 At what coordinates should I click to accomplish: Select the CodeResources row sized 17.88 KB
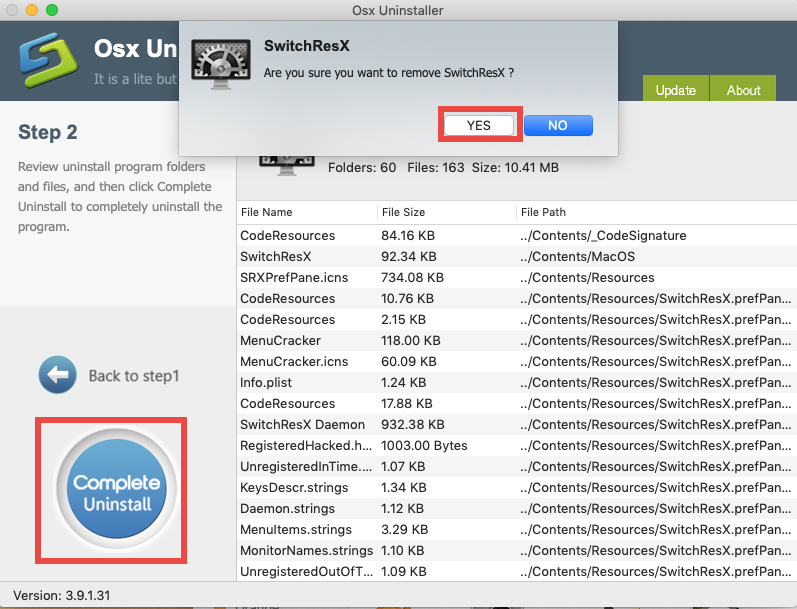516,404
